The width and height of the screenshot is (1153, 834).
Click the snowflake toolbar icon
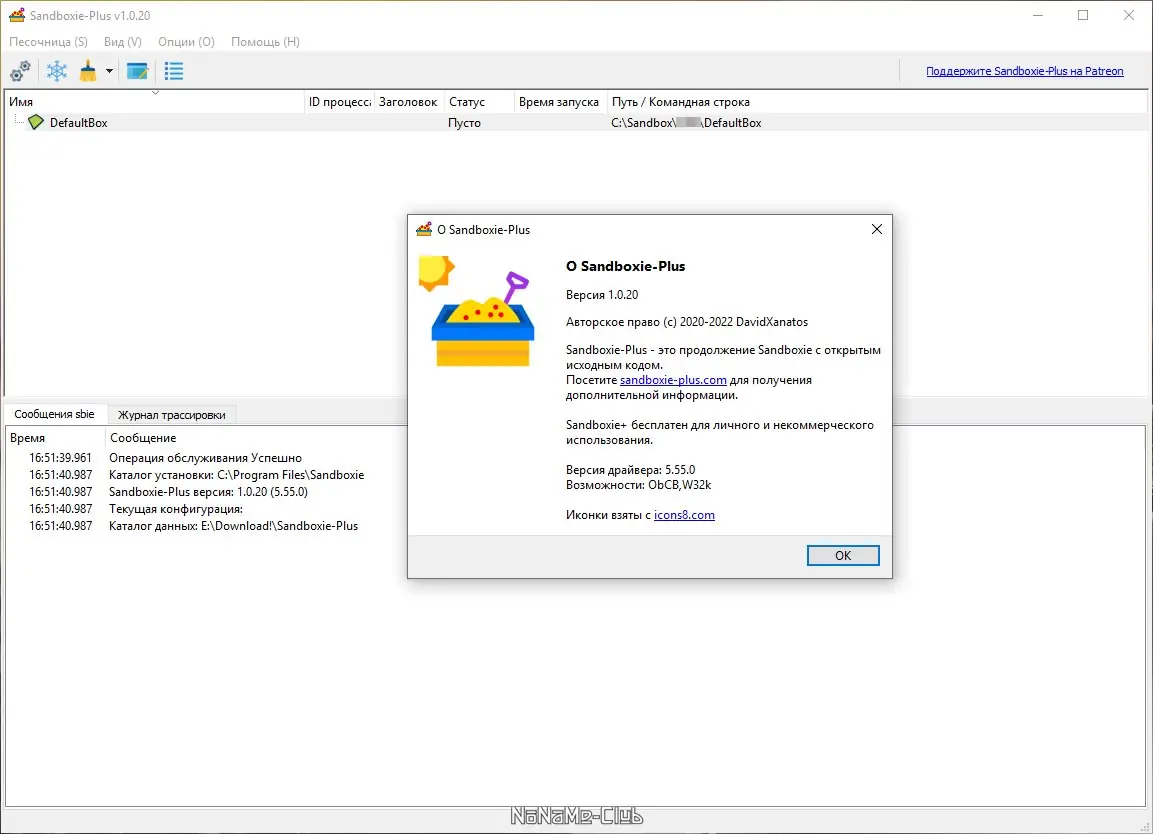[57, 71]
